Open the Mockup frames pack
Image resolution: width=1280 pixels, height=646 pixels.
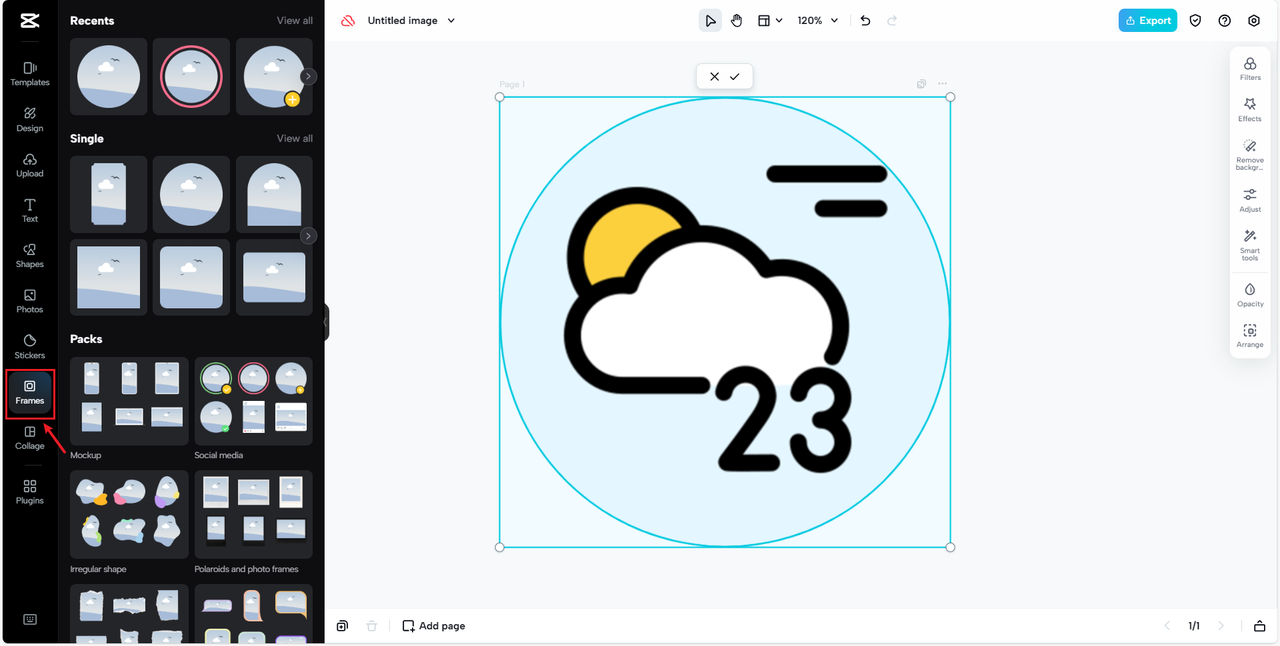tap(129, 401)
